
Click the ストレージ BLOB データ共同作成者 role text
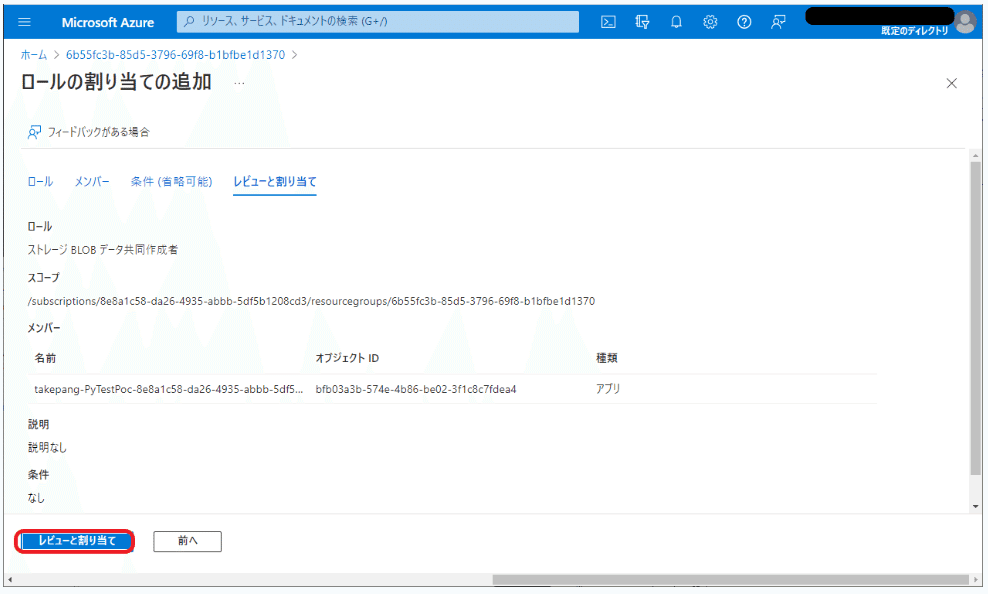tap(103, 250)
